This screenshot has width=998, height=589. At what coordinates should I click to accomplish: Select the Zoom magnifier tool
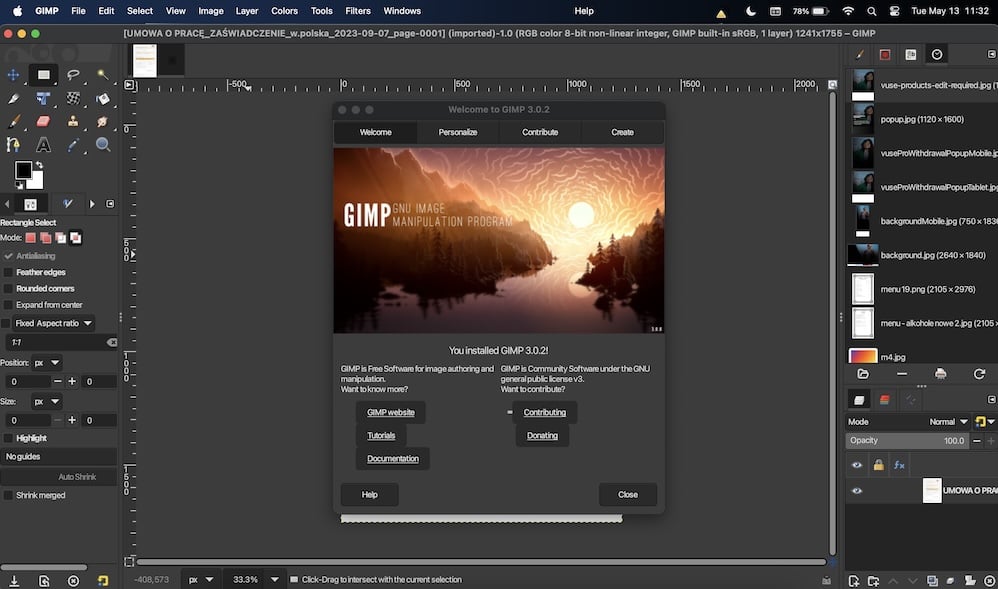click(102, 145)
